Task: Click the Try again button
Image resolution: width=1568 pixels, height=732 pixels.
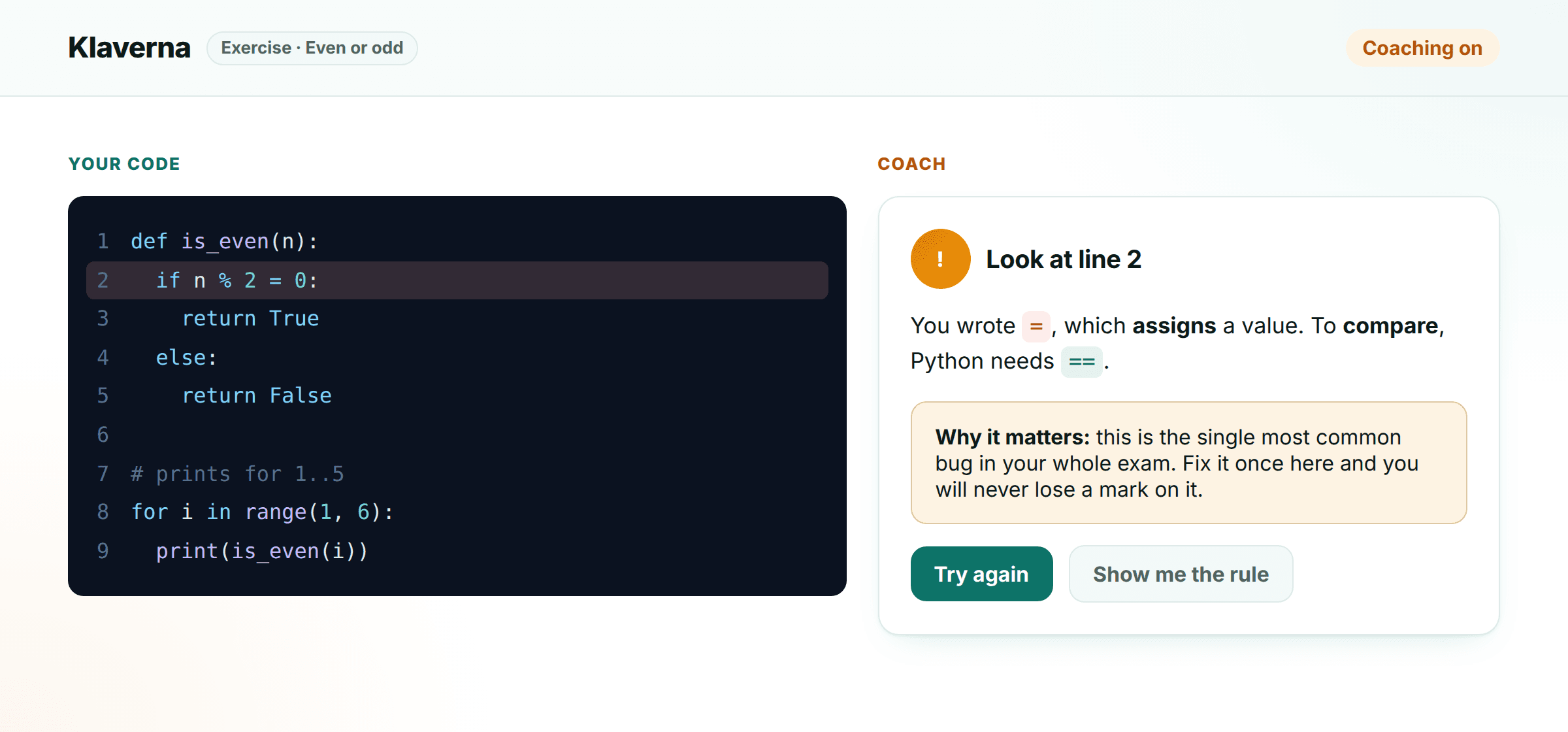Action: click(981, 574)
